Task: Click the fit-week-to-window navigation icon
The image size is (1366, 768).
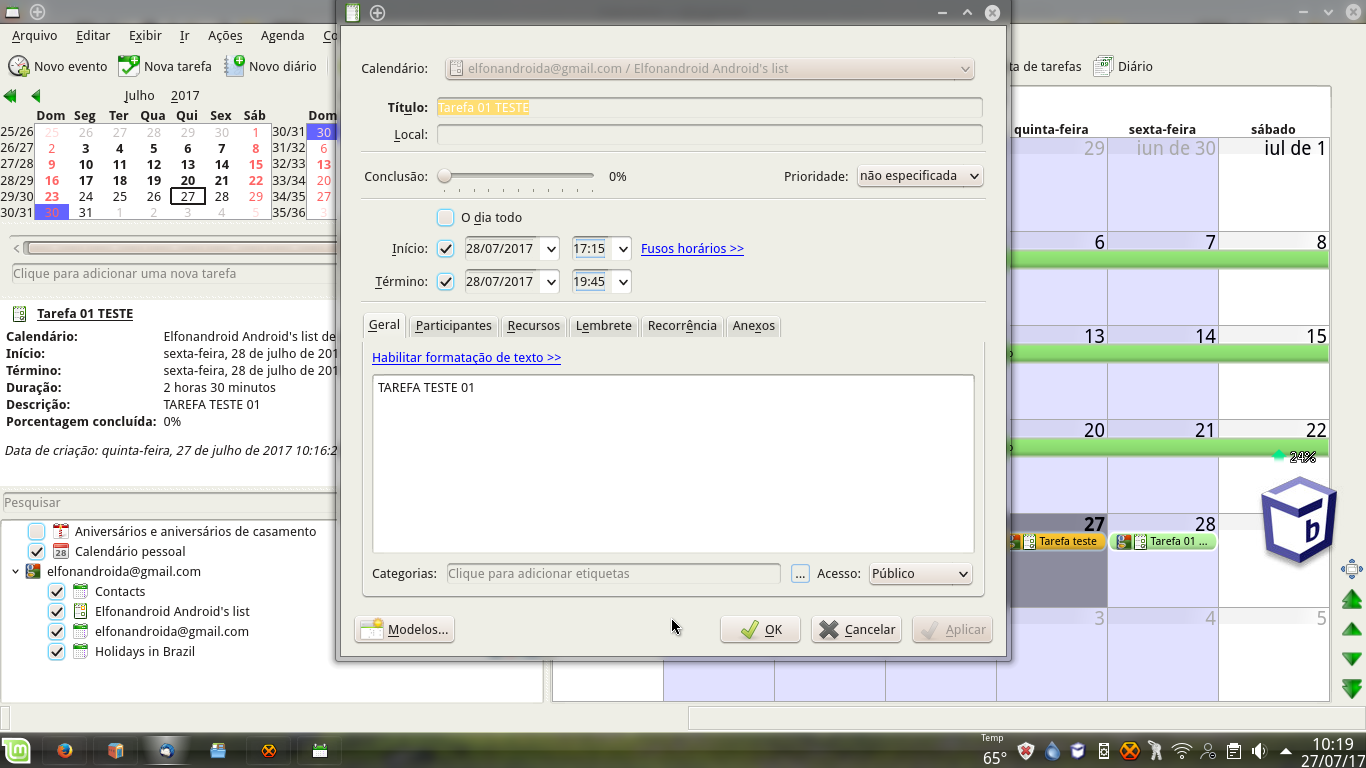Action: tap(1351, 570)
